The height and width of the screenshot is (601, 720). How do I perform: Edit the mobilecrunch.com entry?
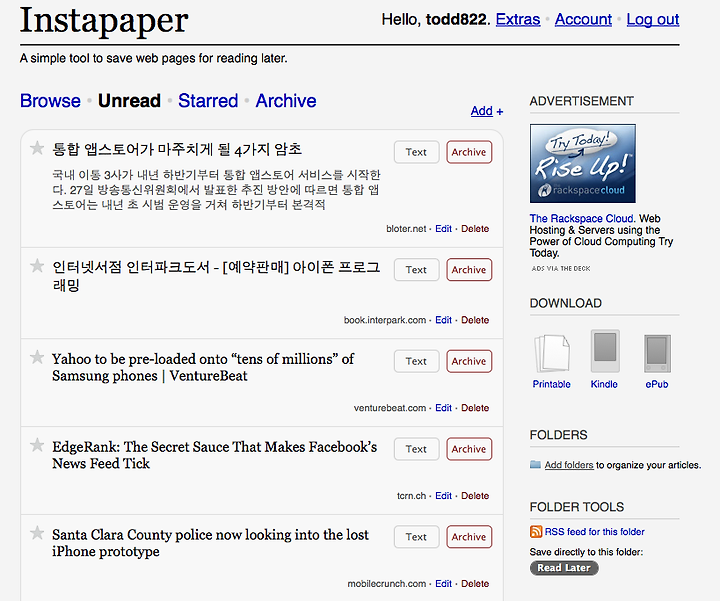click(443, 584)
